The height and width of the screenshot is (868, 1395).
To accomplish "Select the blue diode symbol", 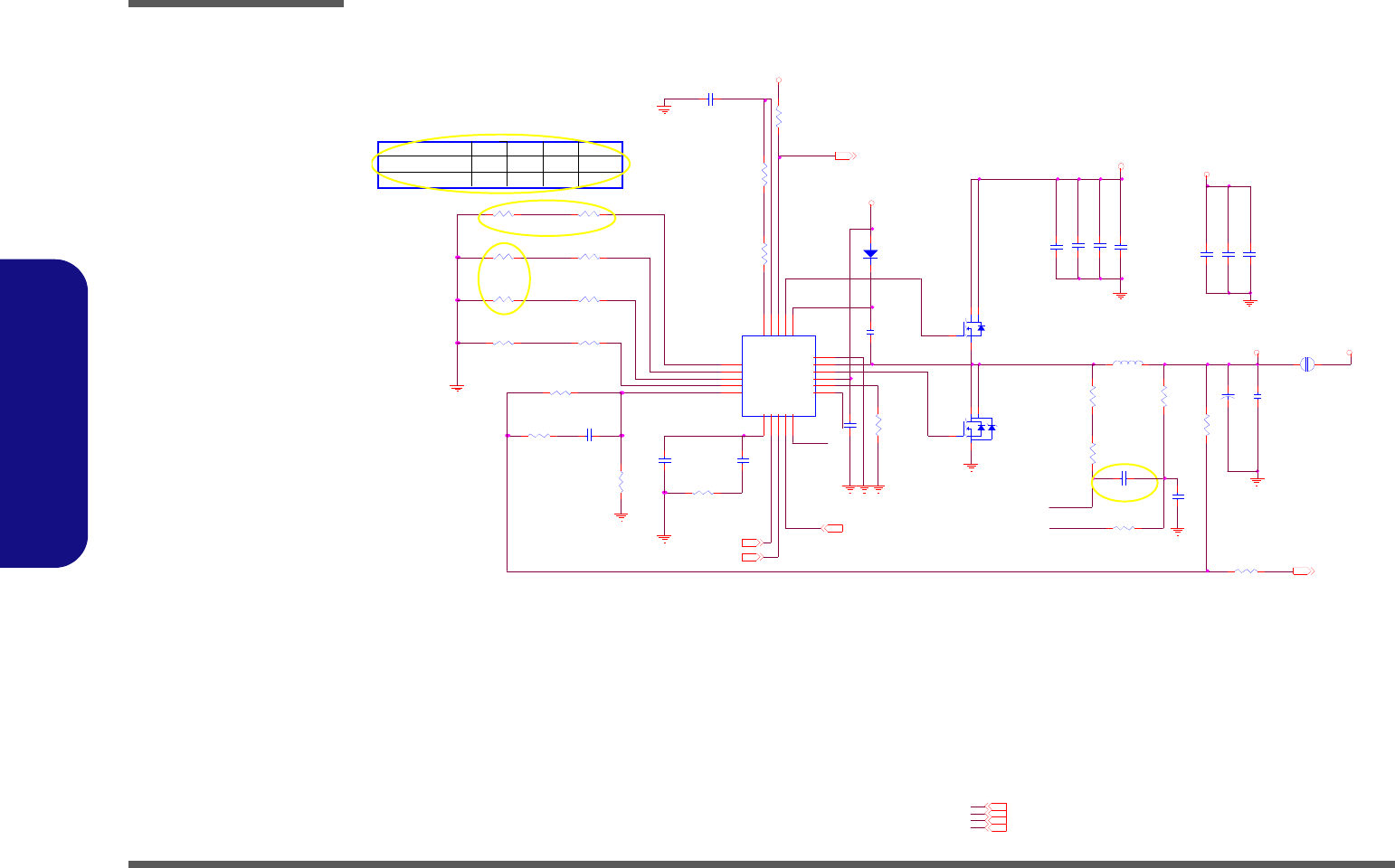I will pyautogui.click(x=871, y=254).
